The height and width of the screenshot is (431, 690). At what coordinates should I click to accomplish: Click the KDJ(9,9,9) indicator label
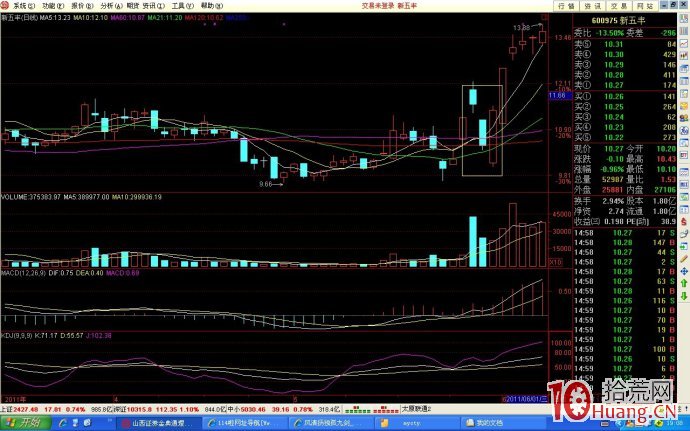coord(17,335)
